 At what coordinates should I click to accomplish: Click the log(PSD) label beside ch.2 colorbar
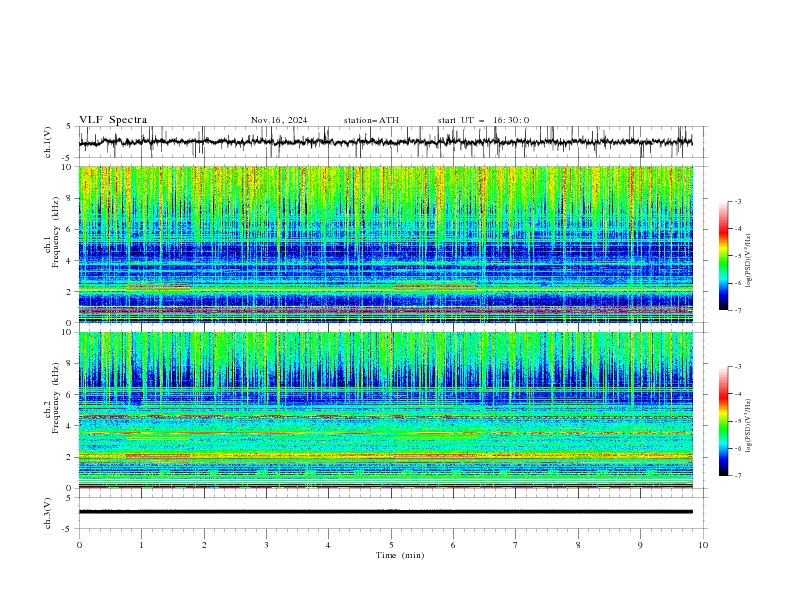[x=749, y=426]
